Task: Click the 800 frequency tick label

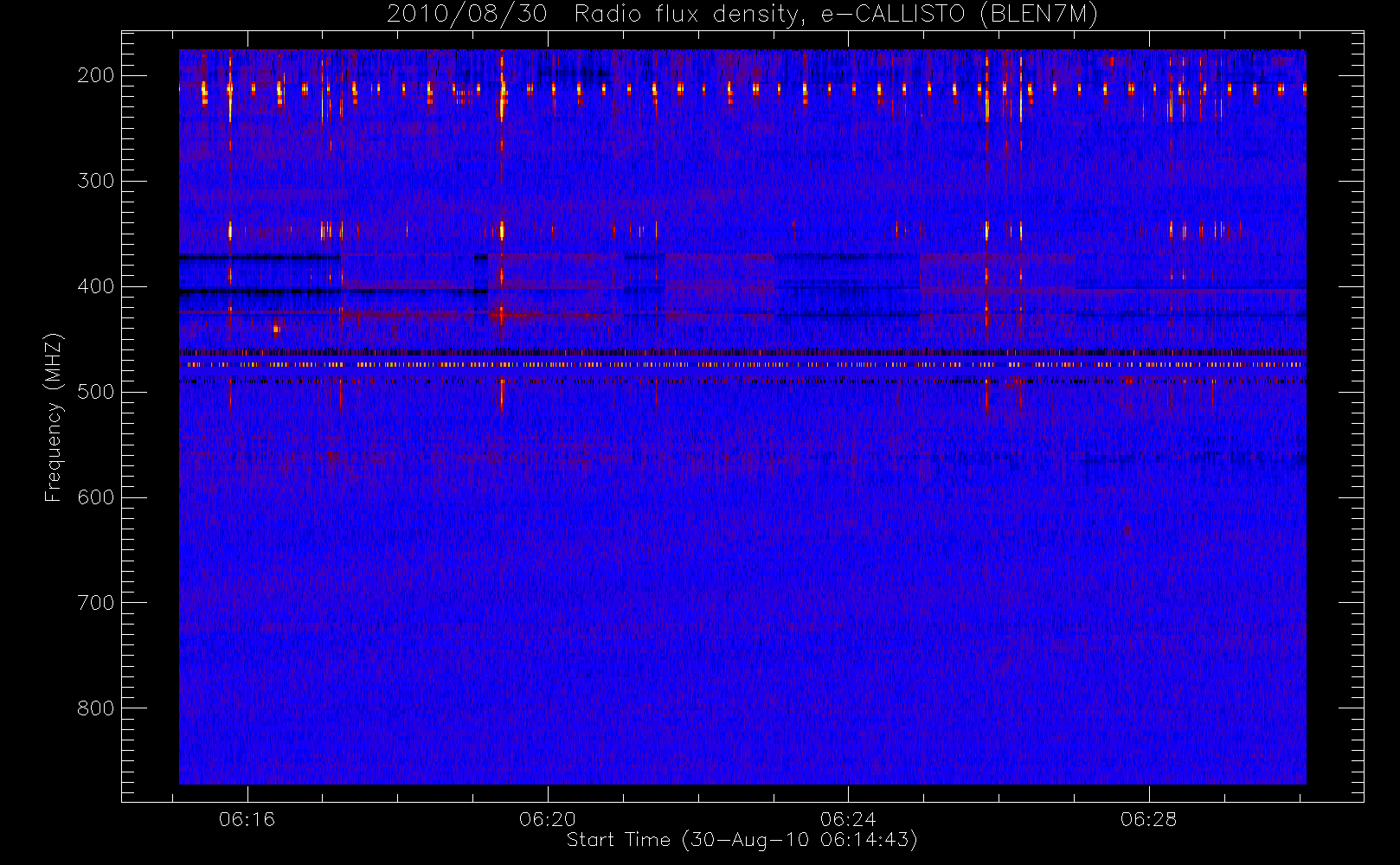Action: [96, 708]
